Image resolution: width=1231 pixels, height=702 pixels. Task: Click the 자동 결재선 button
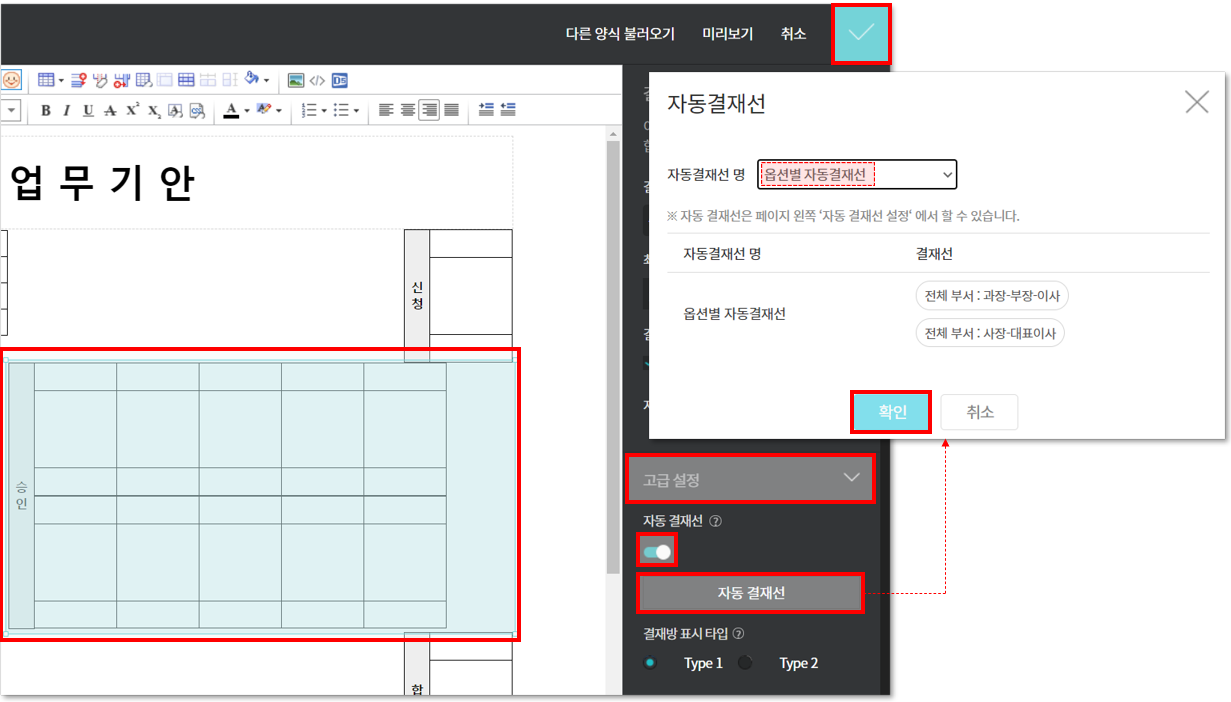751,593
